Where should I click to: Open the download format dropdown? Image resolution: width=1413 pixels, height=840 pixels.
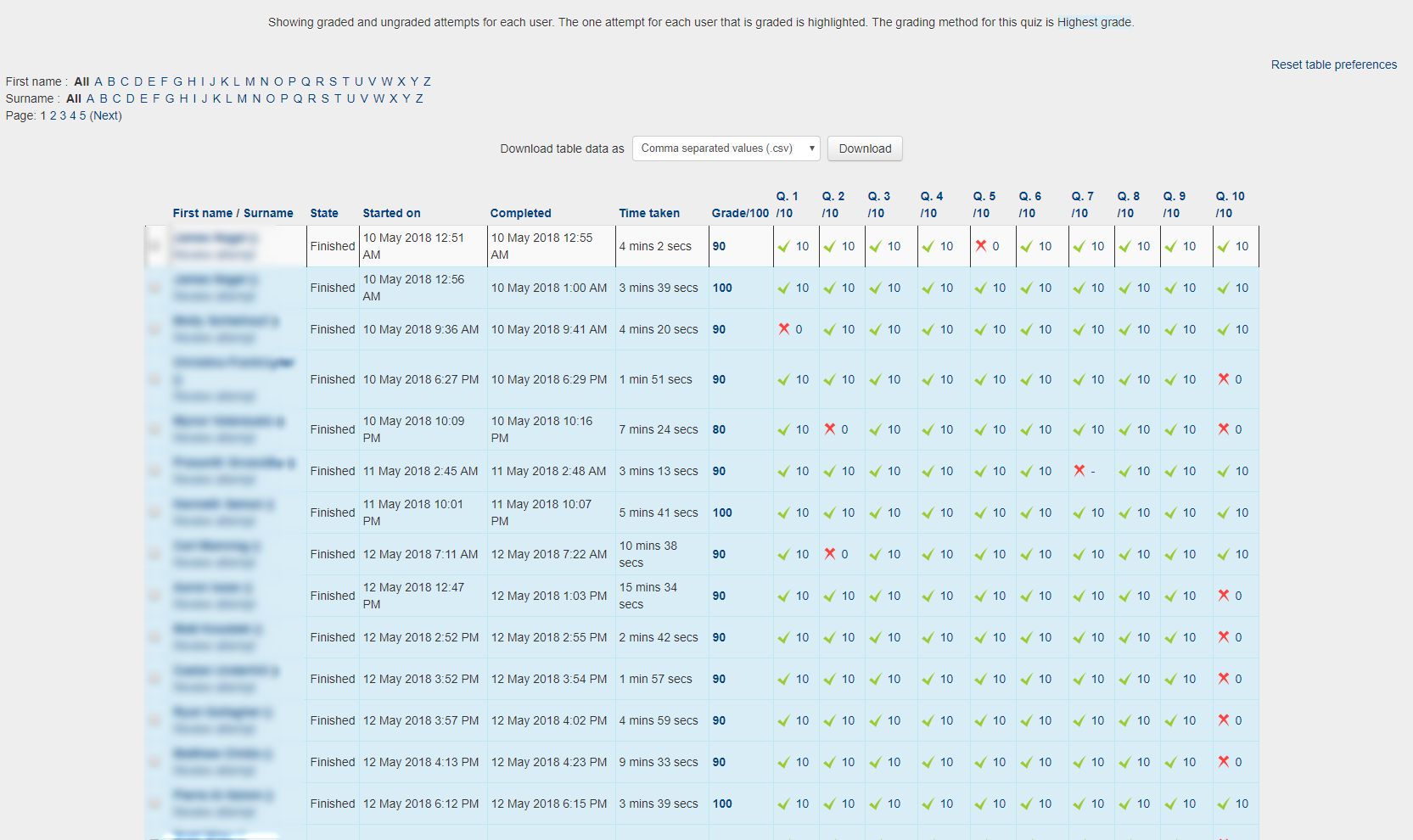click(726, 148)
